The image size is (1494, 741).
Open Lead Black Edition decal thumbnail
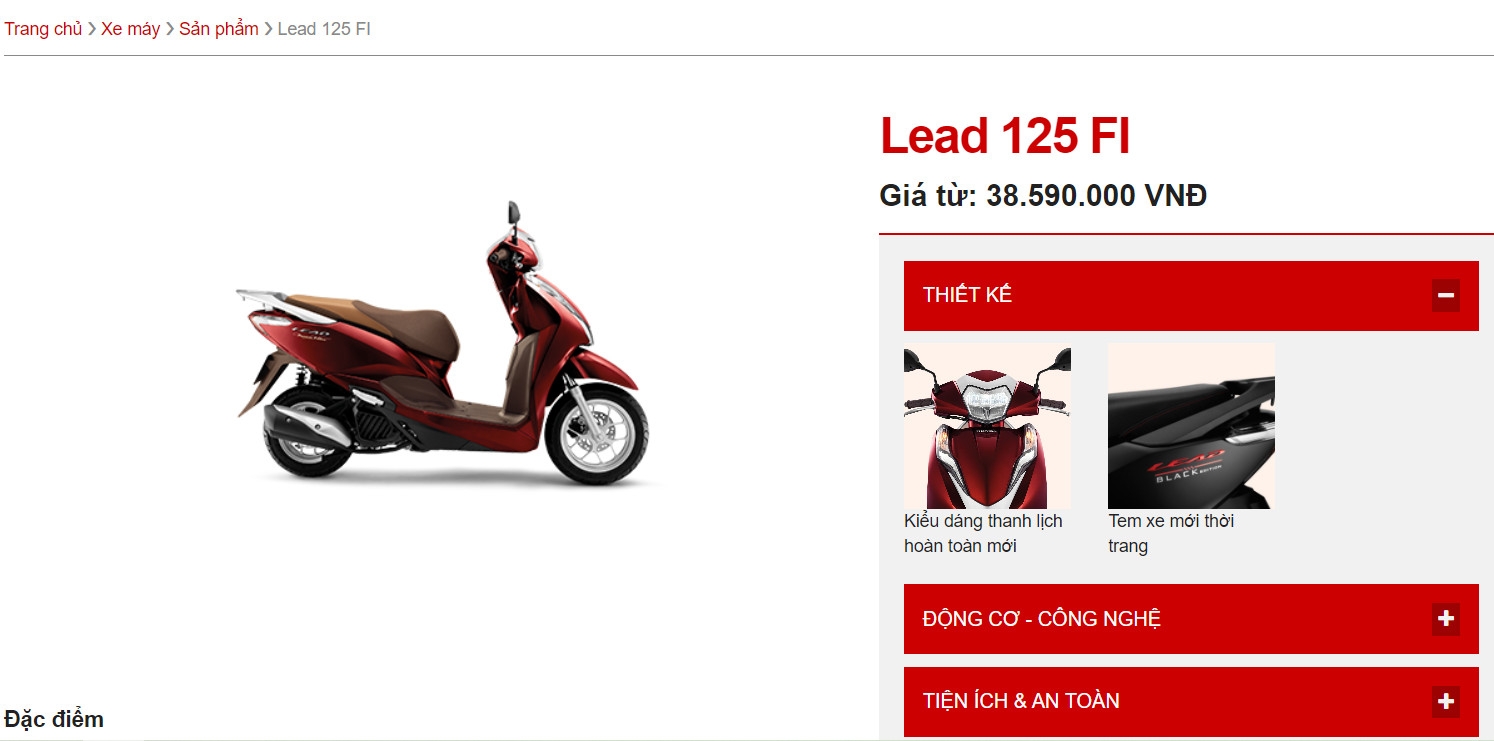(1191, 427)
